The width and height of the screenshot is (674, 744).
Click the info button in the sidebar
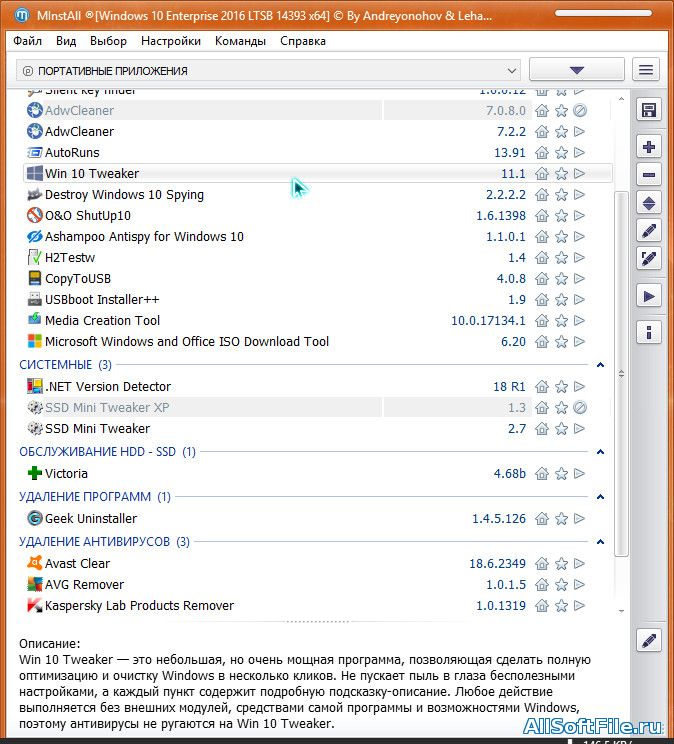[648, 332]
